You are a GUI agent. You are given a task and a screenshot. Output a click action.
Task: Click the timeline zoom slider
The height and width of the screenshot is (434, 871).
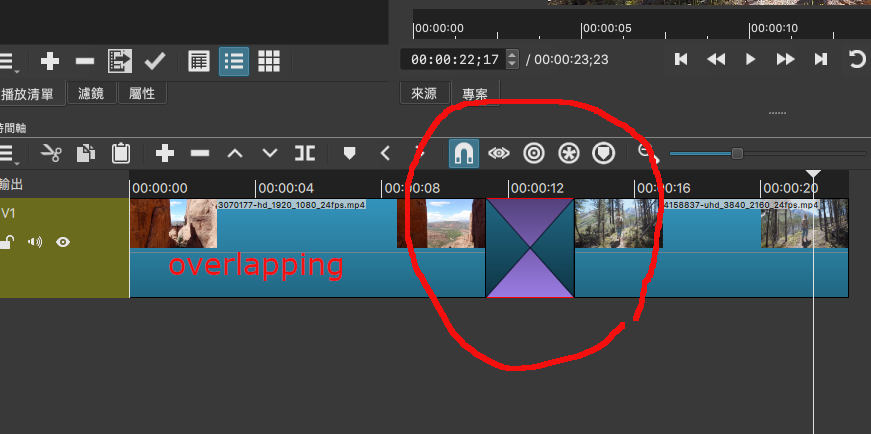(x=737, y=153)
